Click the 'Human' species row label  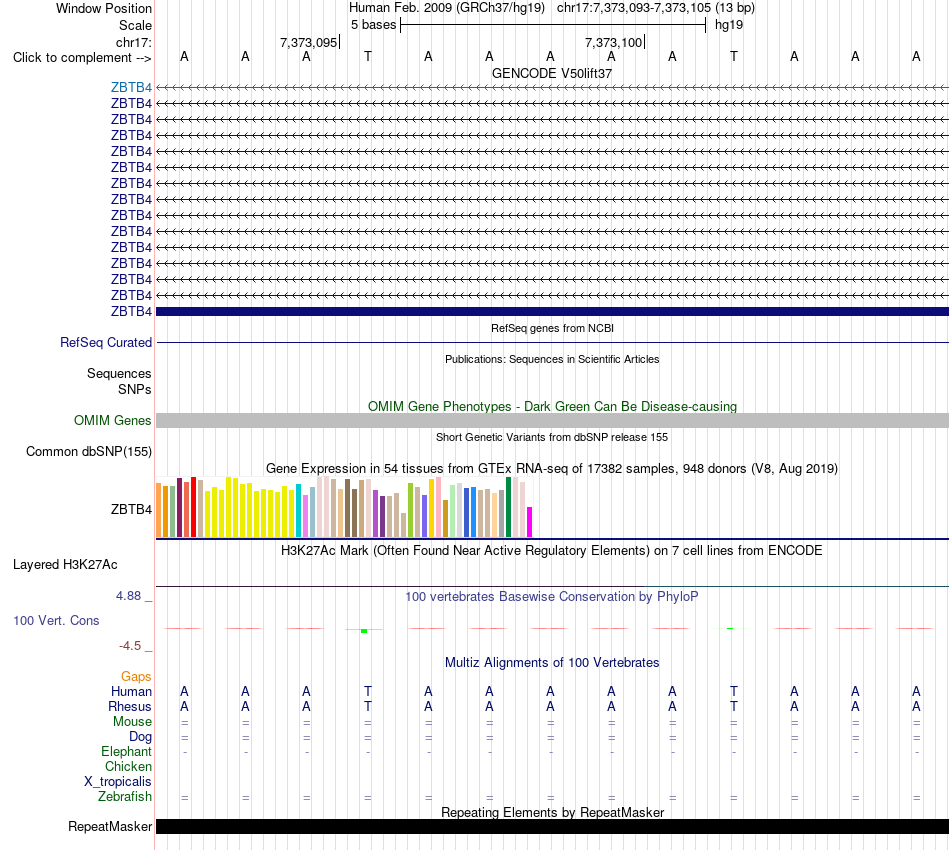(131, 692)
